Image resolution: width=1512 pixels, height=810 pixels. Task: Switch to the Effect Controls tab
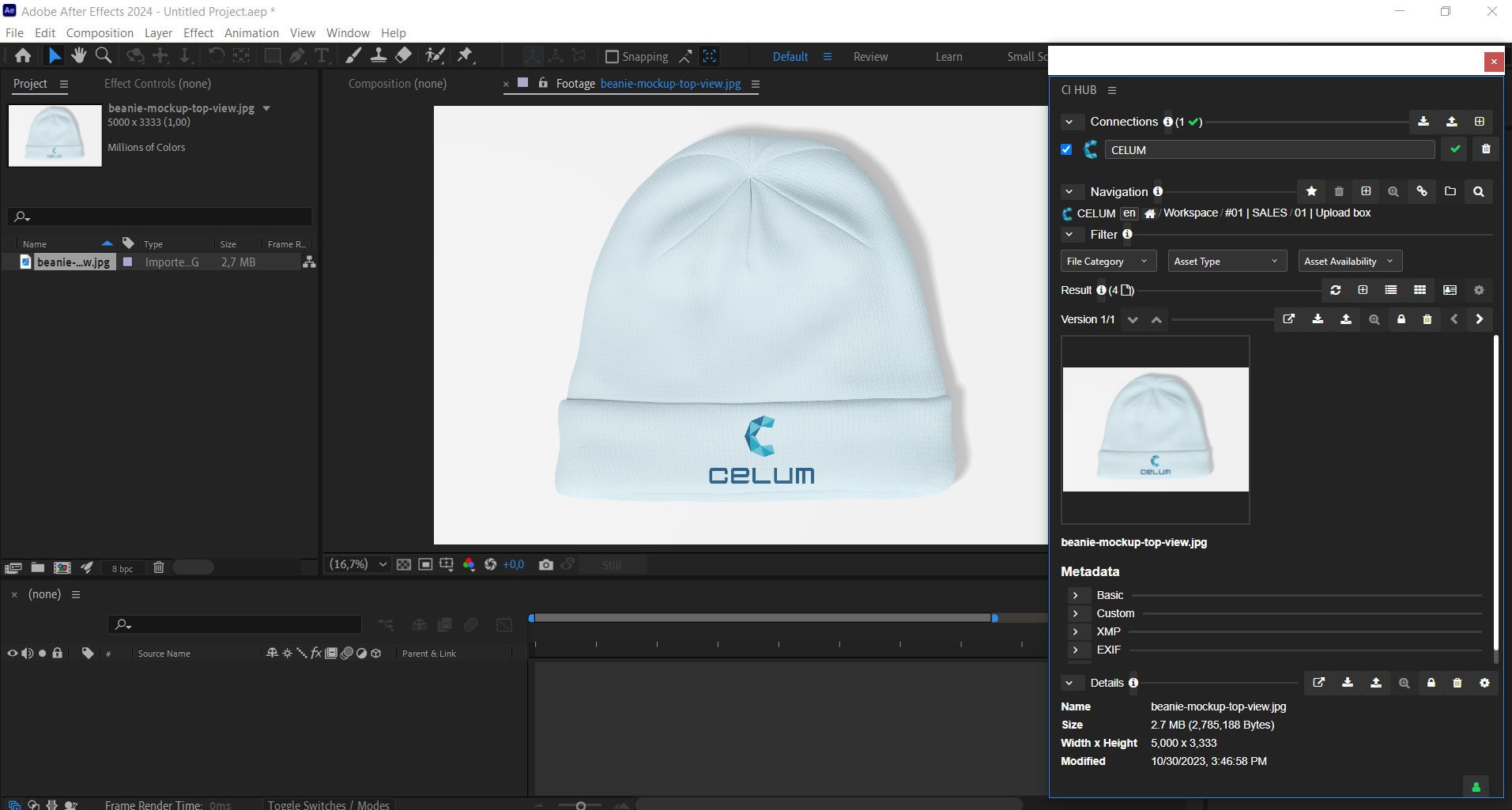point(157,84)
